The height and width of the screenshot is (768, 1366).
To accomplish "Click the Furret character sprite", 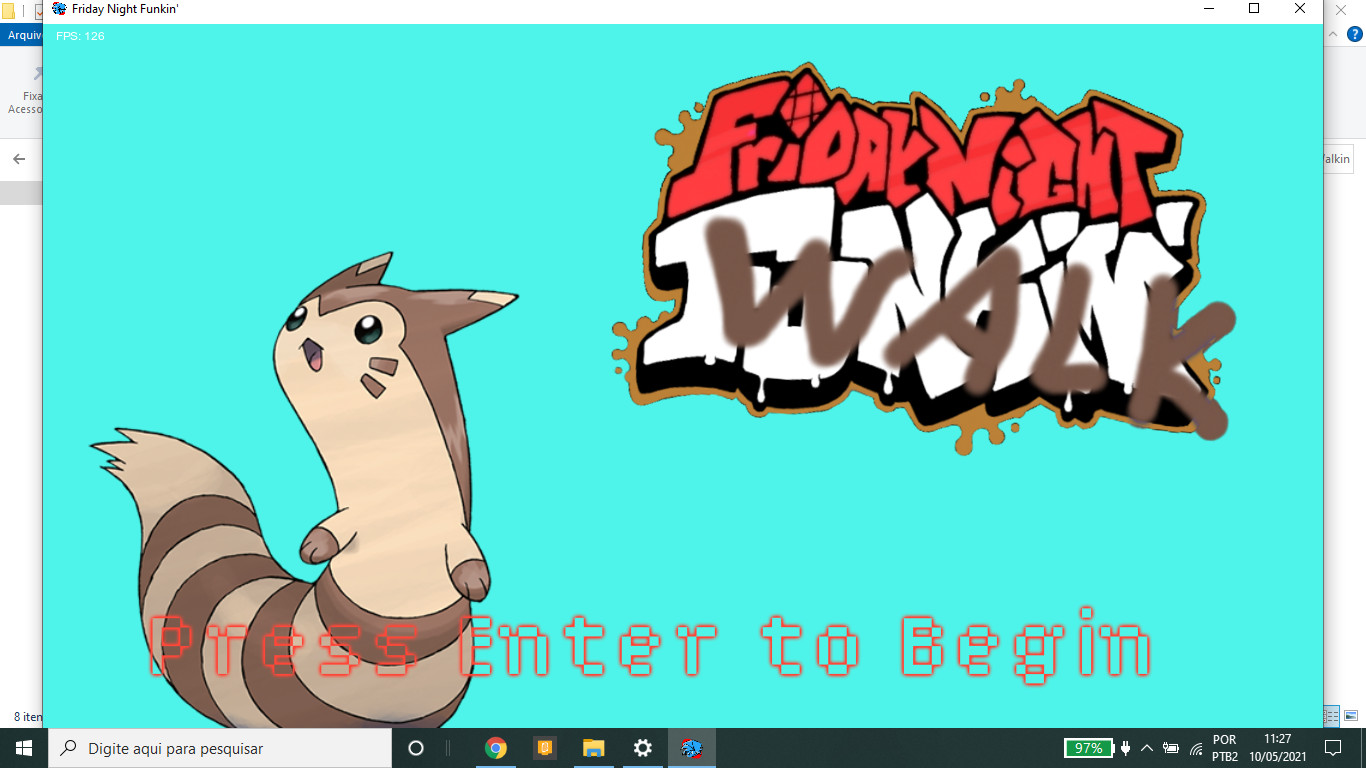I will 305,490.
